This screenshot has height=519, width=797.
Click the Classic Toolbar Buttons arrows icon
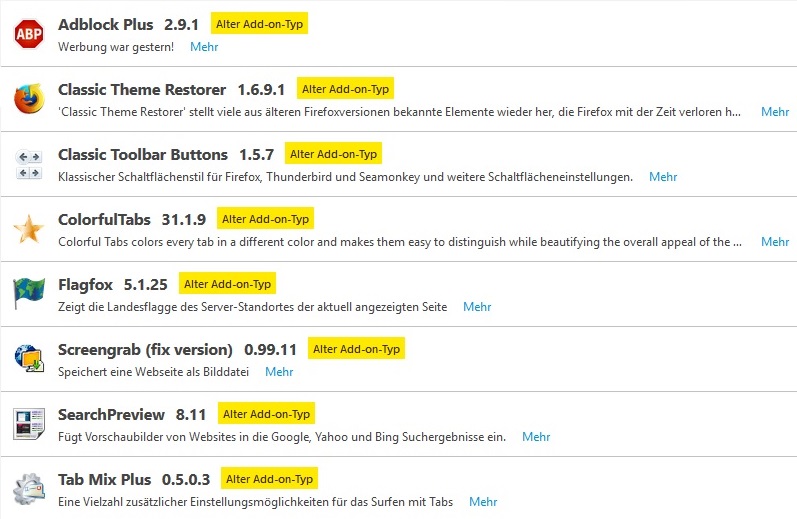29,164
